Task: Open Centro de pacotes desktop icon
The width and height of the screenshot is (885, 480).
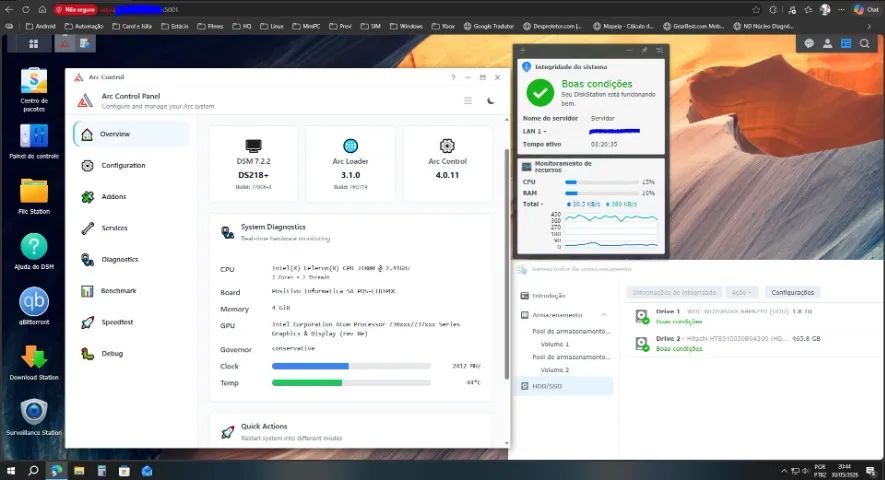Action: pos(34,89)
